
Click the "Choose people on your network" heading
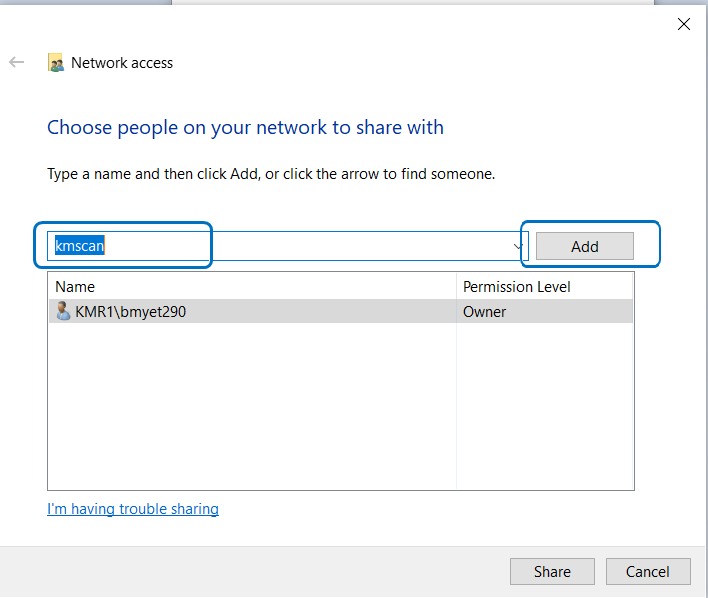(245, 128)
